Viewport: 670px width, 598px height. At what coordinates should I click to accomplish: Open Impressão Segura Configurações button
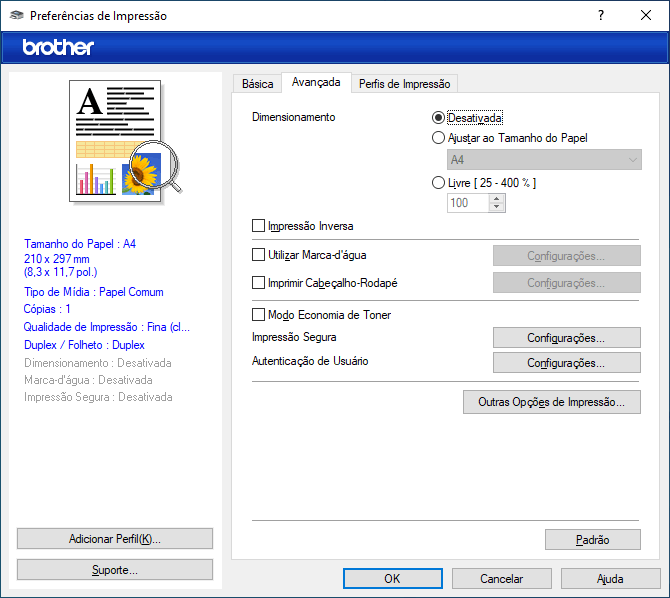[566, 338]
